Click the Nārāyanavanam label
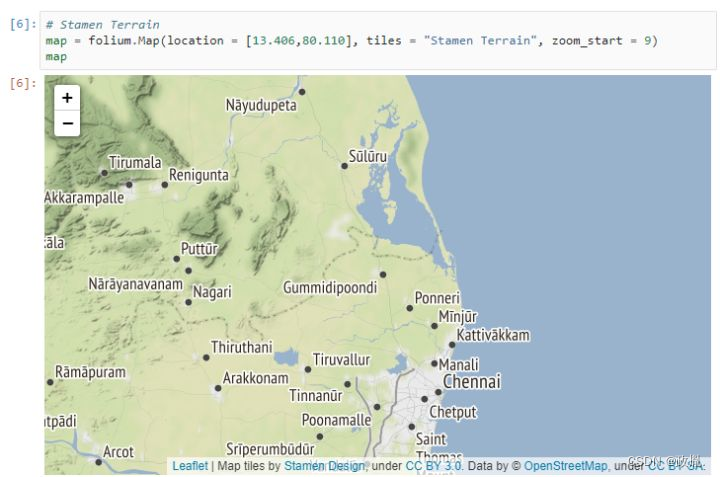 135,284
